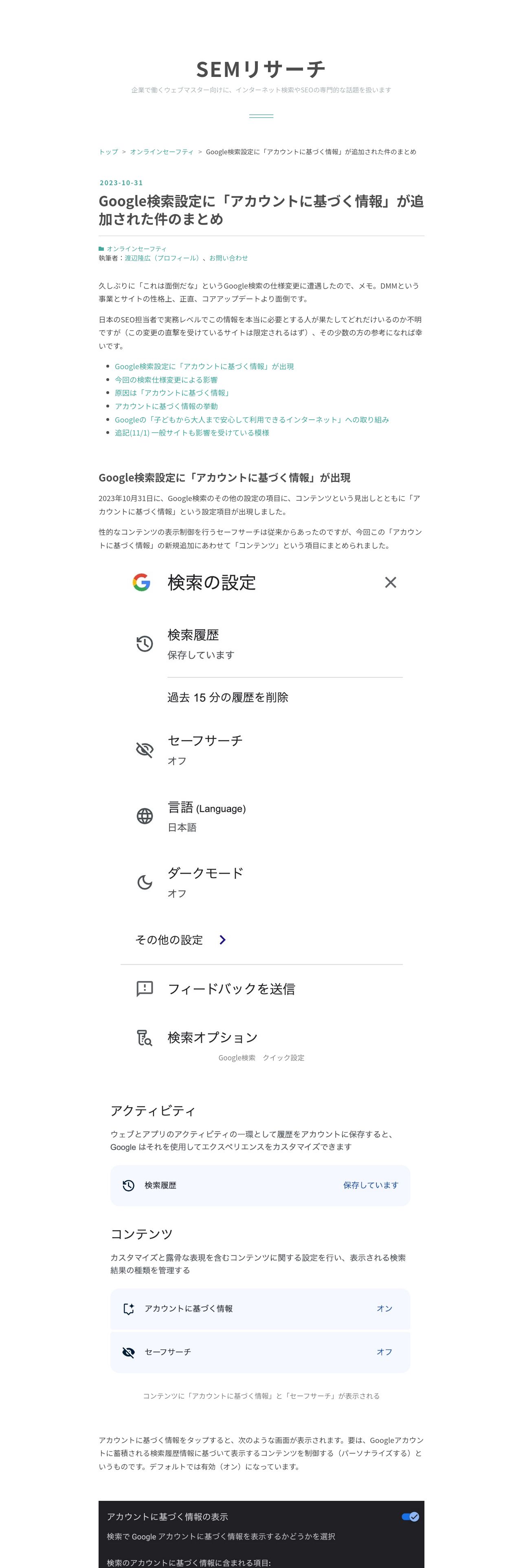Jump to 今回の検索仕様変更による影響 section
This screenshot has width=523, height=1568.
click(x=166, y=380)
